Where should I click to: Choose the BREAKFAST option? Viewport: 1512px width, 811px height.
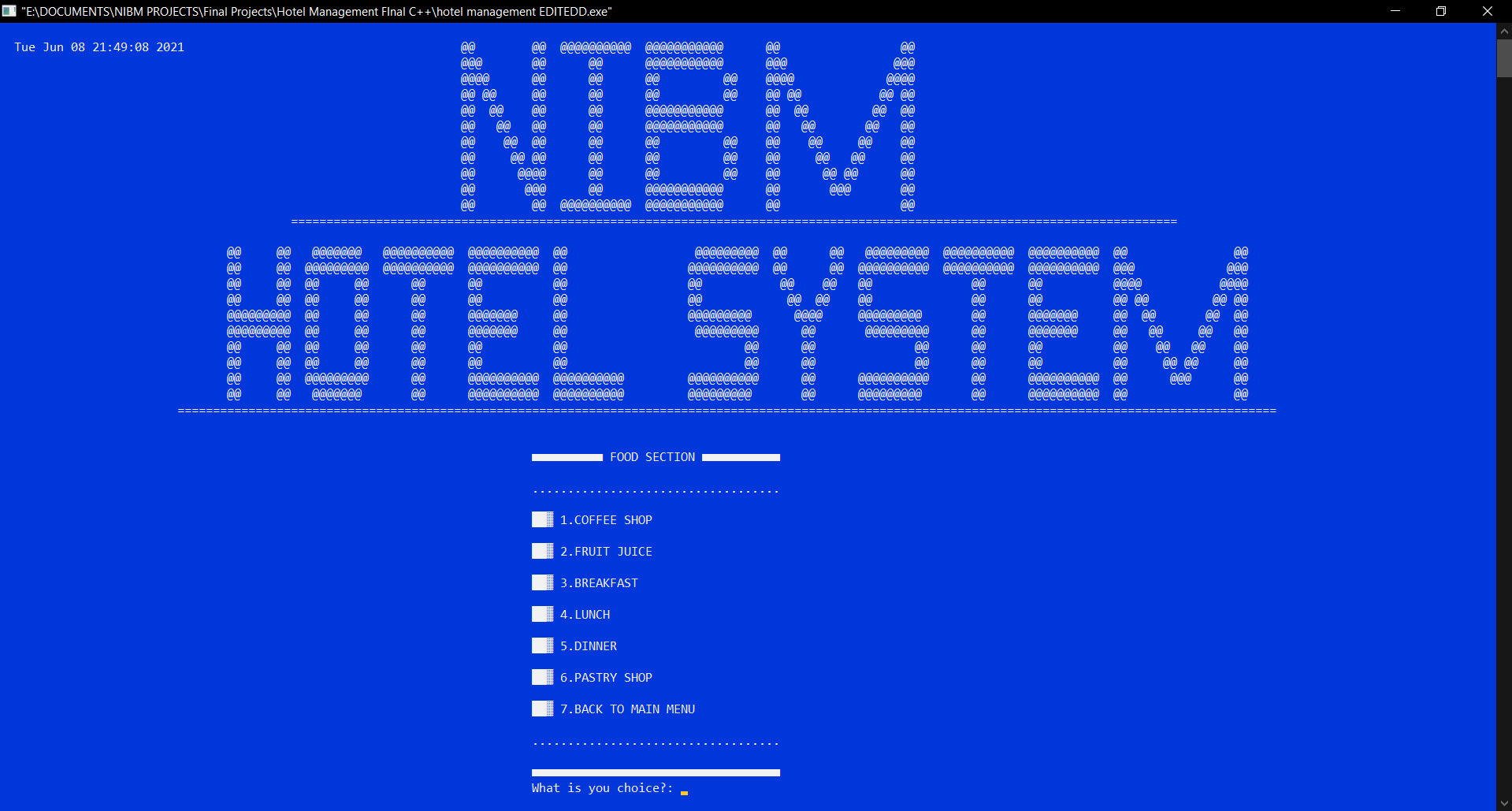[599, 582]
